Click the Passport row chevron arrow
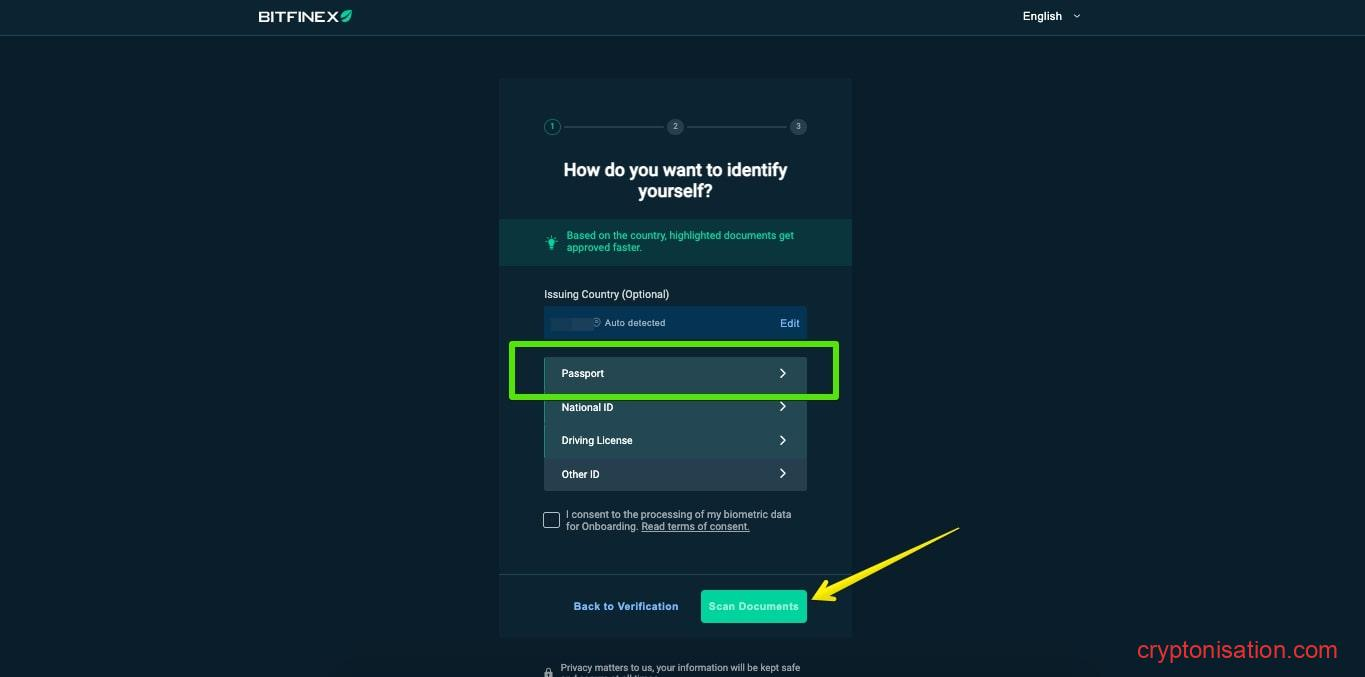The image size is (1365, 677). coord(783,373)
